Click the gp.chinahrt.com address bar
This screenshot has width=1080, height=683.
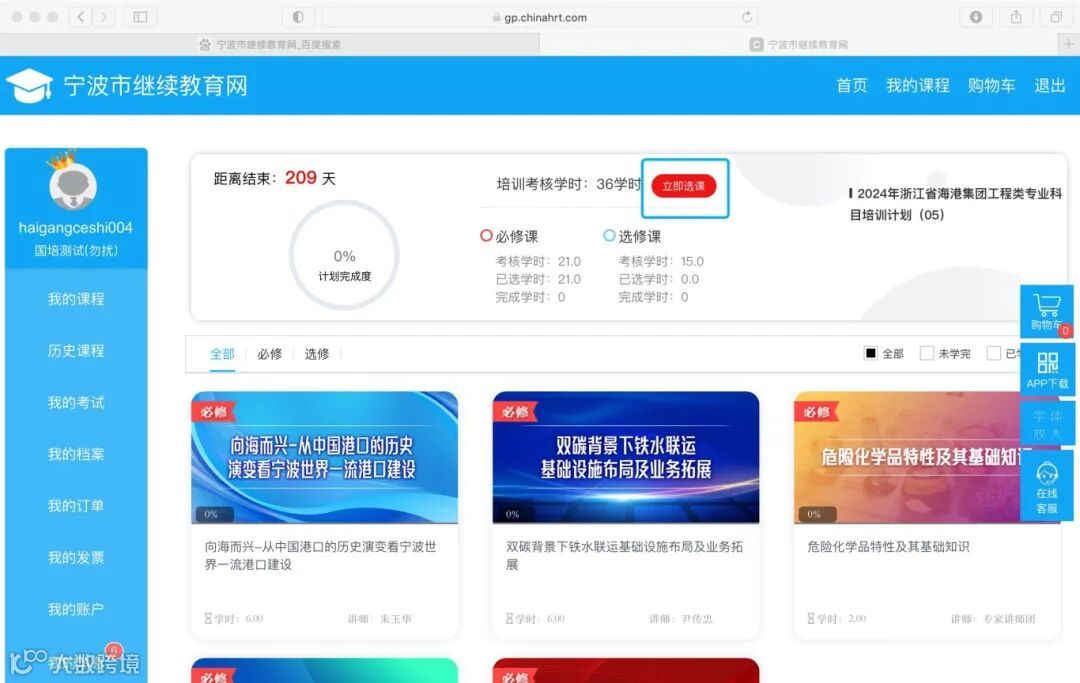click(539, 17)
